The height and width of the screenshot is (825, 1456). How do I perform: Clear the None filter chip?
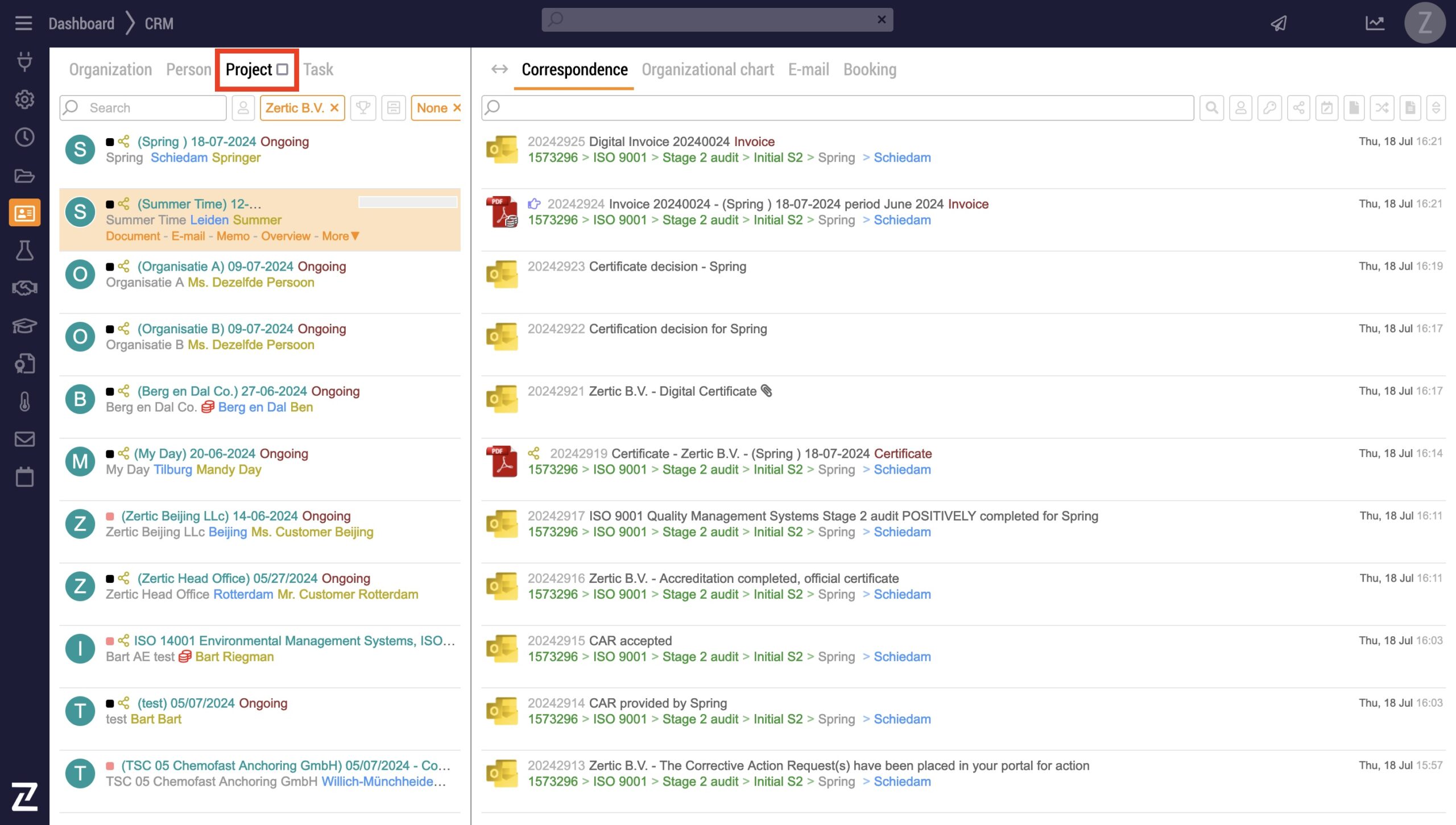click(x=457, y=108)
